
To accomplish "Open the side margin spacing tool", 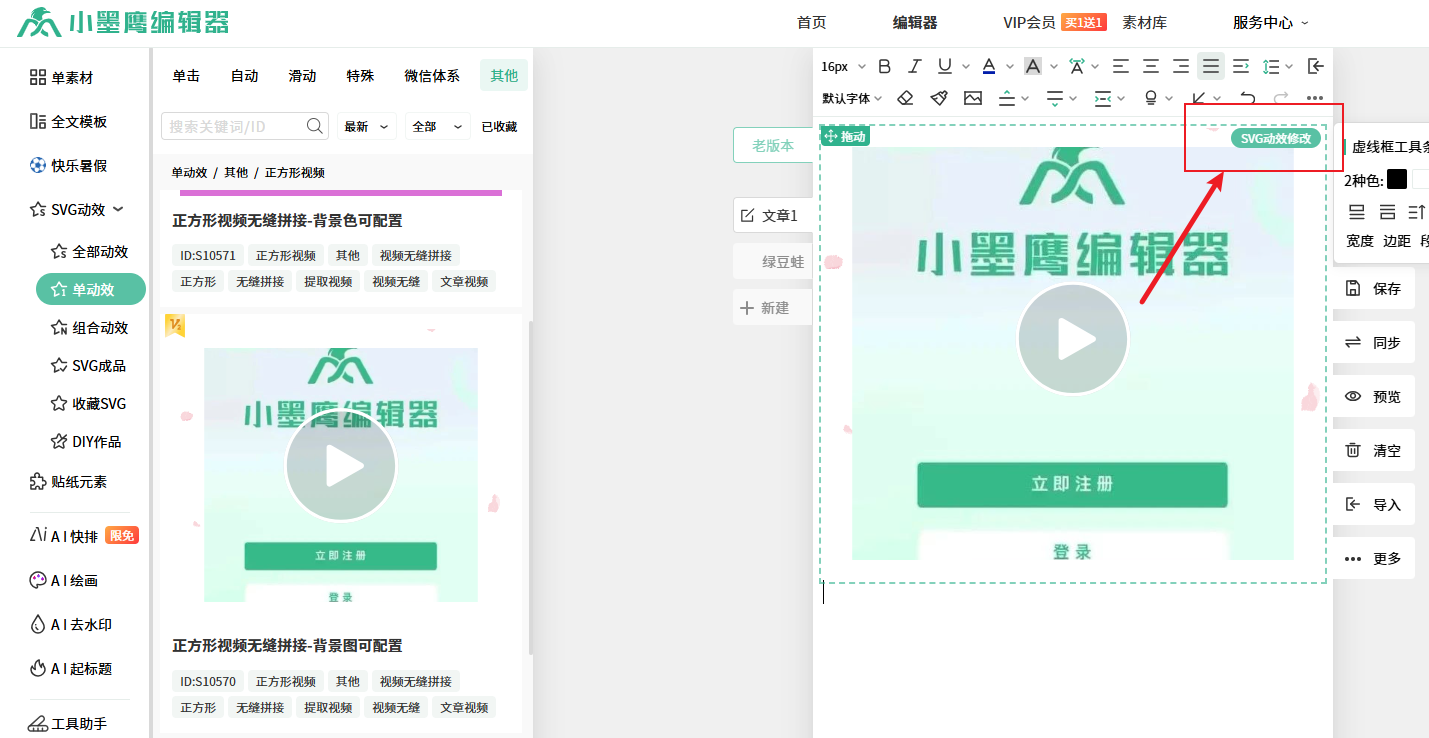I will tap(1103, 98).
